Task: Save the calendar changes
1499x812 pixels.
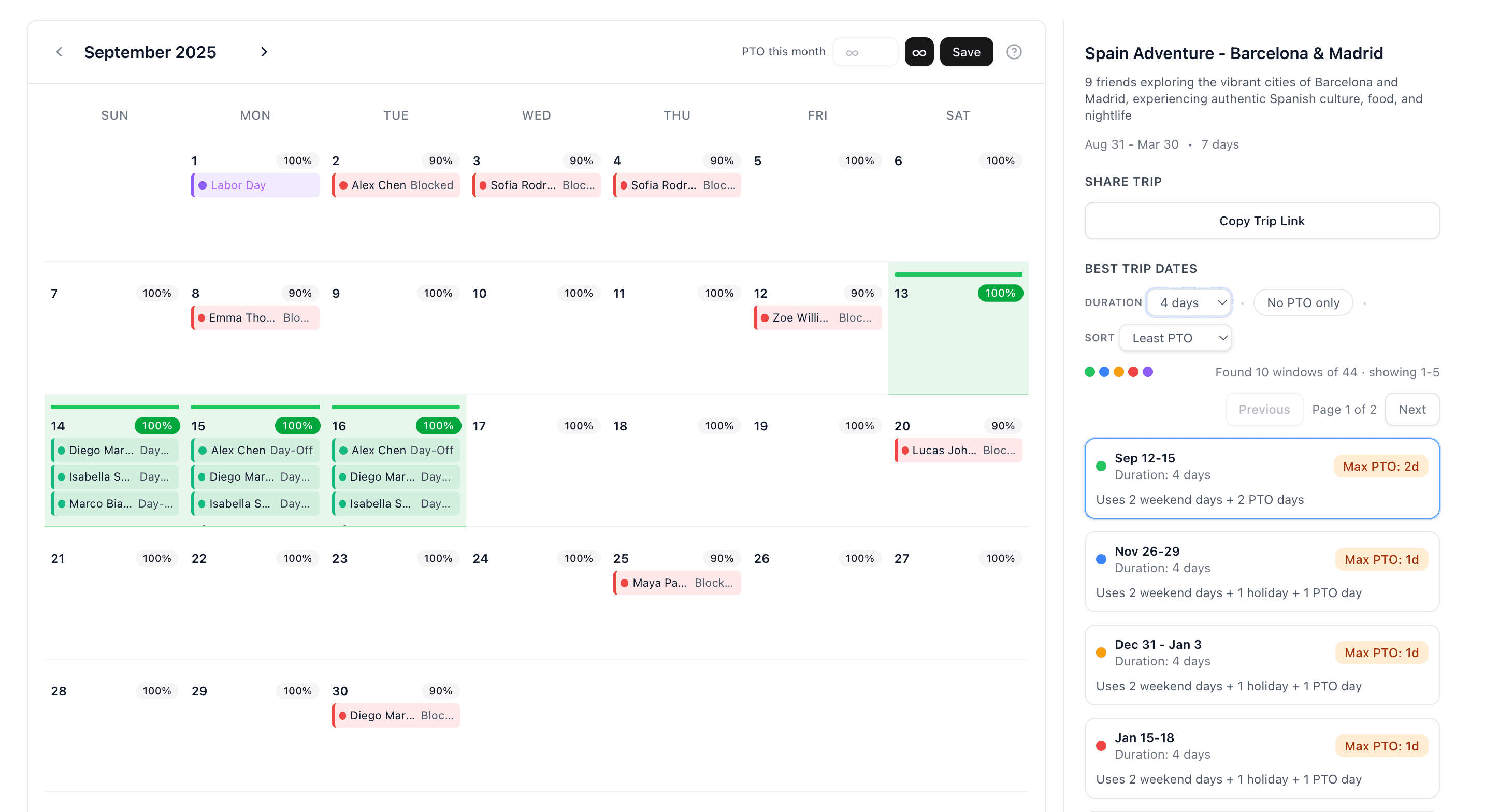Action: (x=965, y=52)
